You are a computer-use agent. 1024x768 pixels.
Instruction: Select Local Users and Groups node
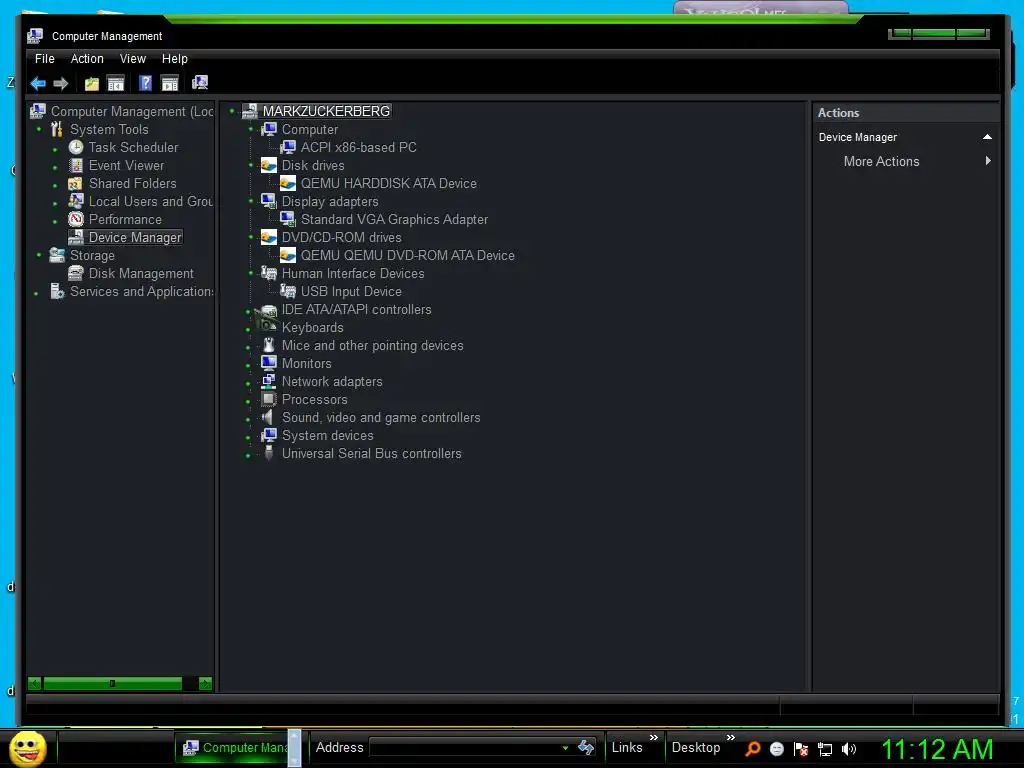(x=151, y=202)
